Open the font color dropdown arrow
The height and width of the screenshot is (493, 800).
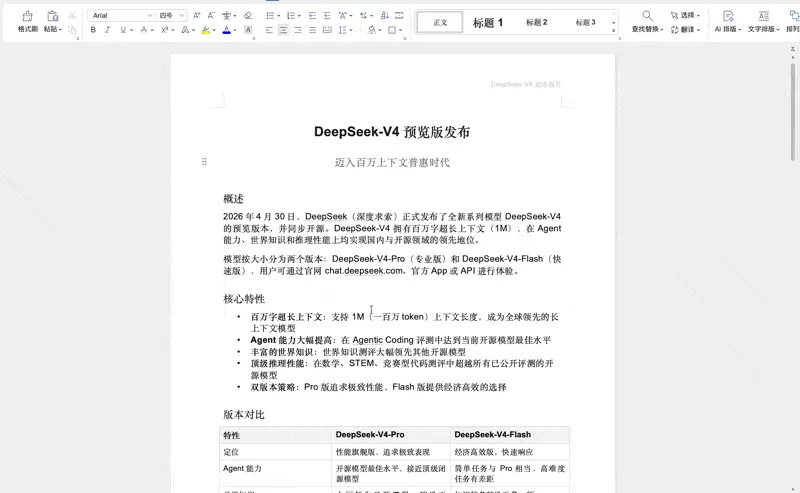click(x=234, y=30)
